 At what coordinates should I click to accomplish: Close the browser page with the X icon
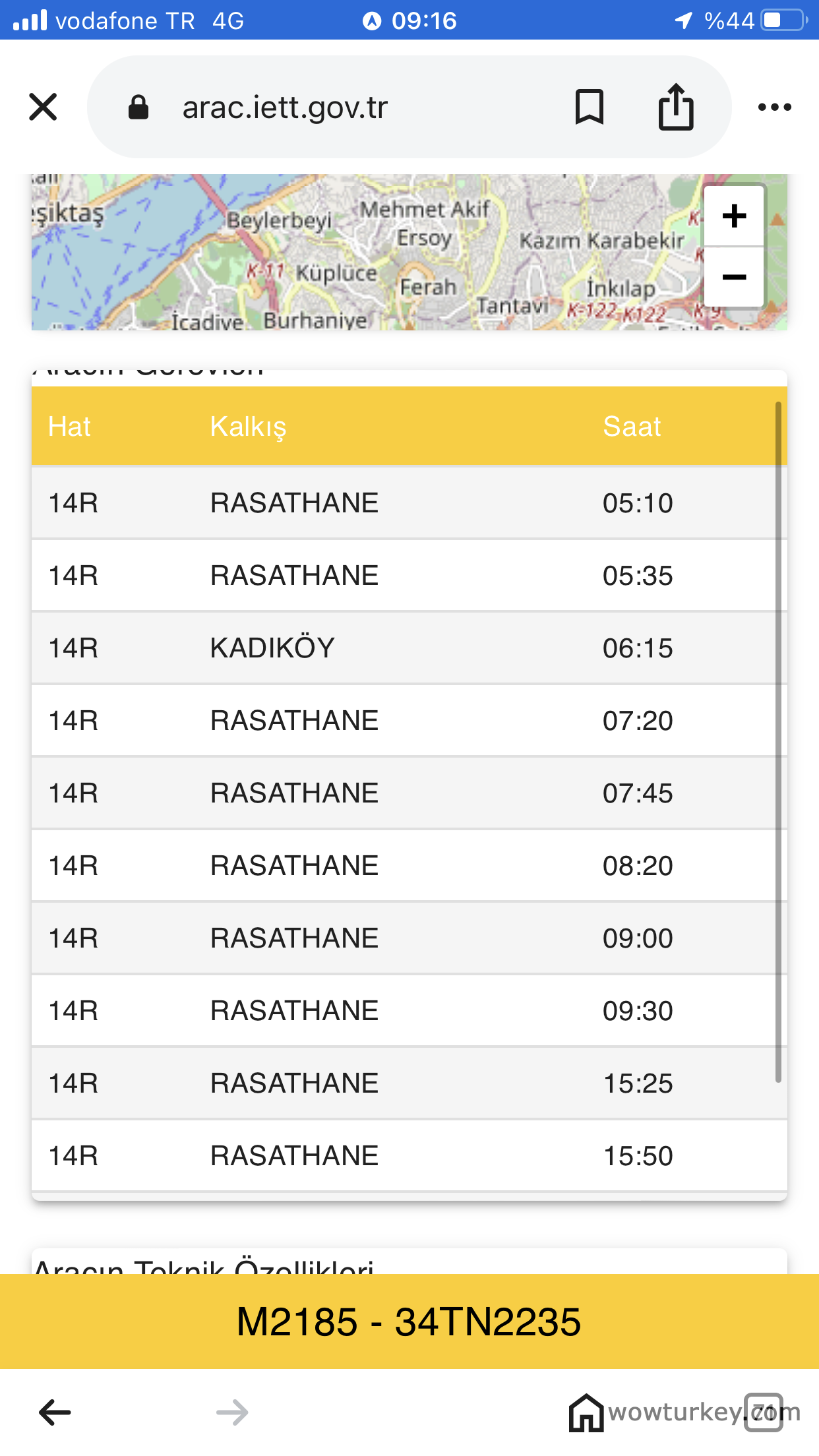tap(44, 107)
